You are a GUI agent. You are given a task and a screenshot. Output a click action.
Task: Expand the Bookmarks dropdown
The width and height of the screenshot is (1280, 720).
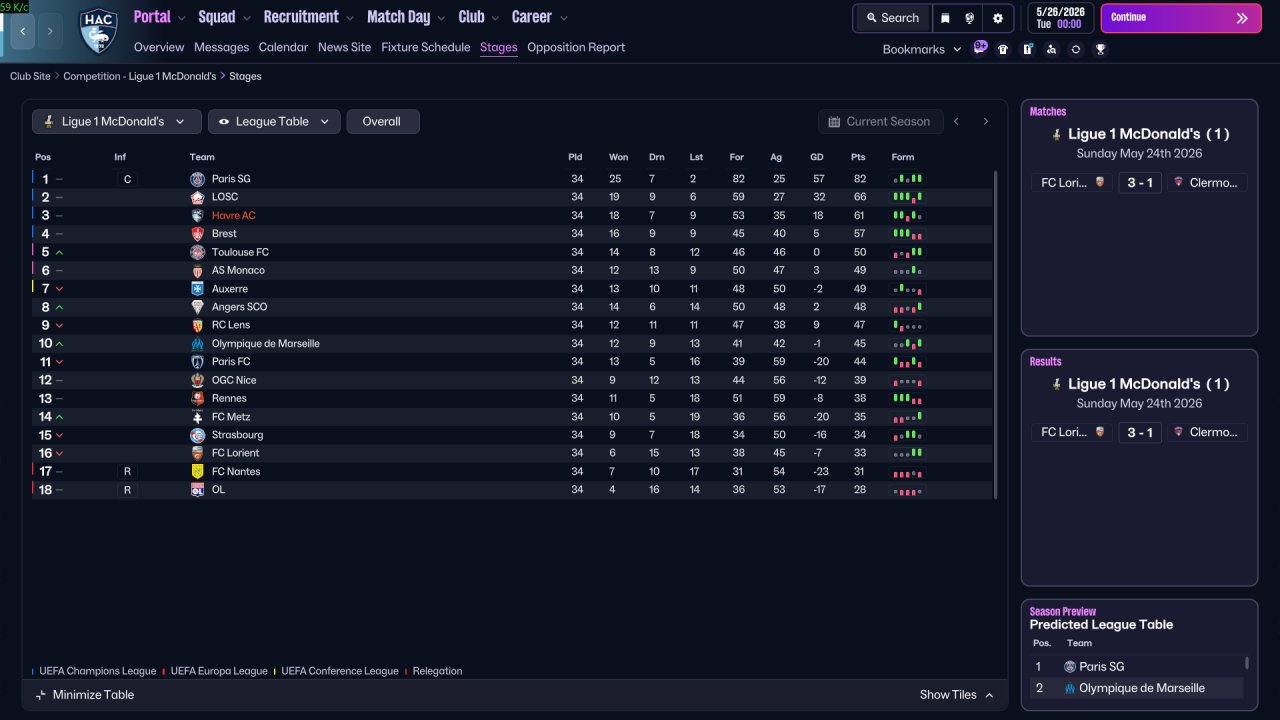click(x=922, y=49)
